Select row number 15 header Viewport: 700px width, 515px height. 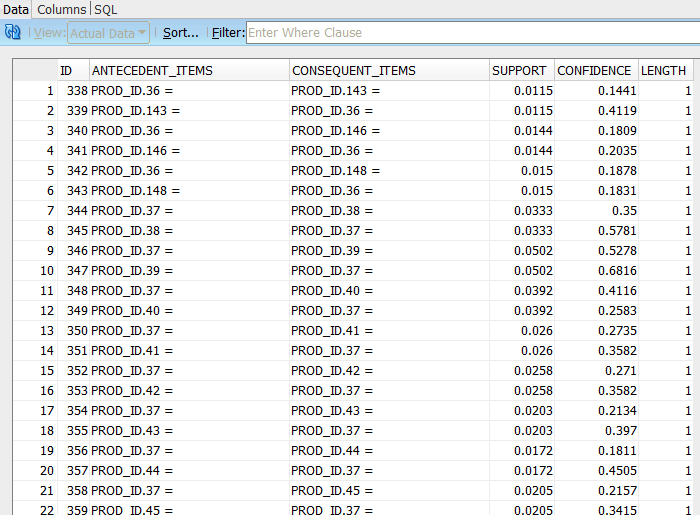click(x=35, y=370)
